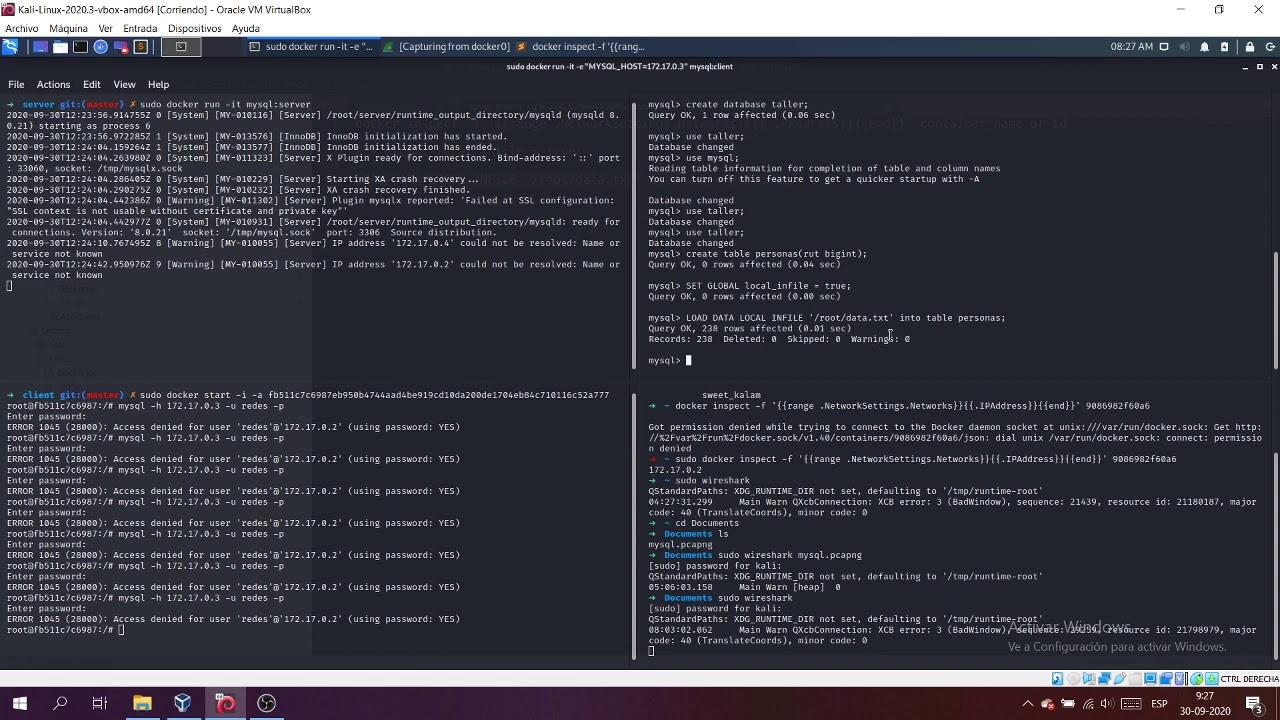Viewport: 1280px width, 720px height.
Task: Click the shell prompt in bottom-left client pane
Action: [60, 630]
